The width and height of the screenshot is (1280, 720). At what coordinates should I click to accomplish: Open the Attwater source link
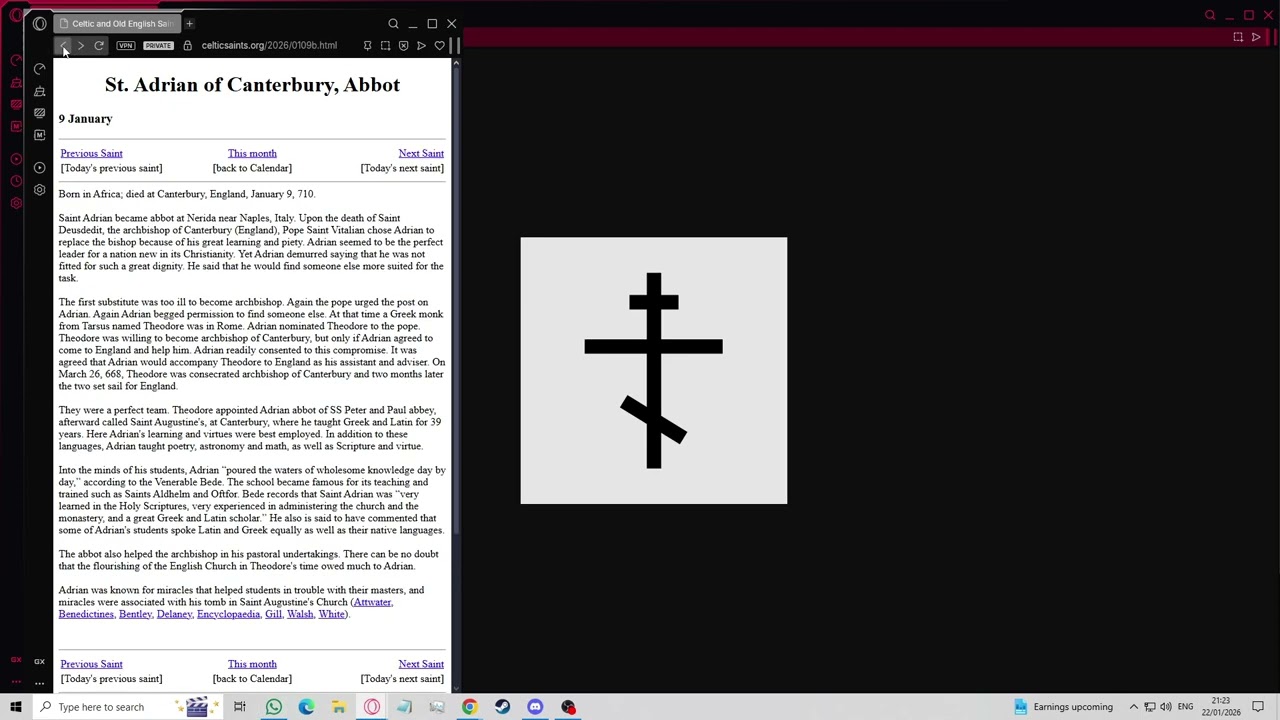pos(372,602)
